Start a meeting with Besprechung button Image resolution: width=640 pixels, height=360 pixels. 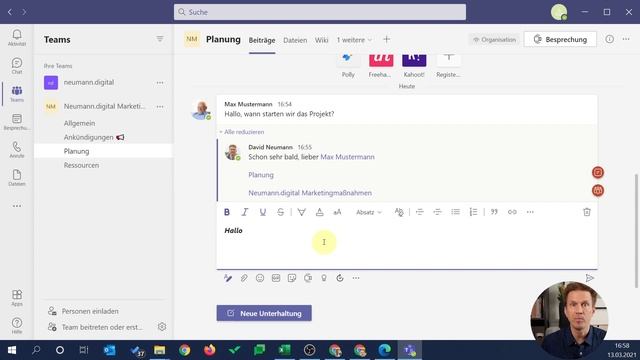pyautogui.click(x=560, y=39)
